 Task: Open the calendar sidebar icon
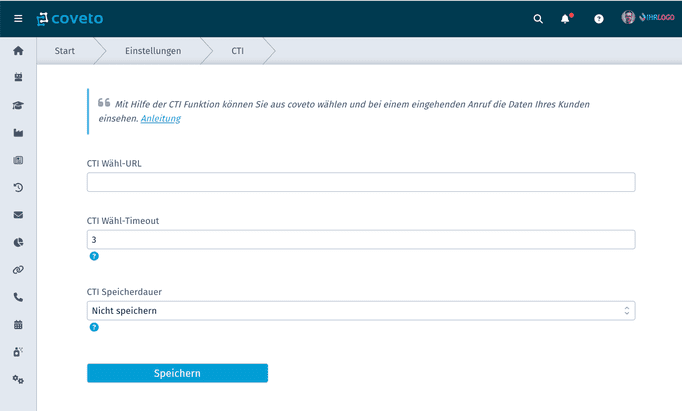[x=18, y=324]
